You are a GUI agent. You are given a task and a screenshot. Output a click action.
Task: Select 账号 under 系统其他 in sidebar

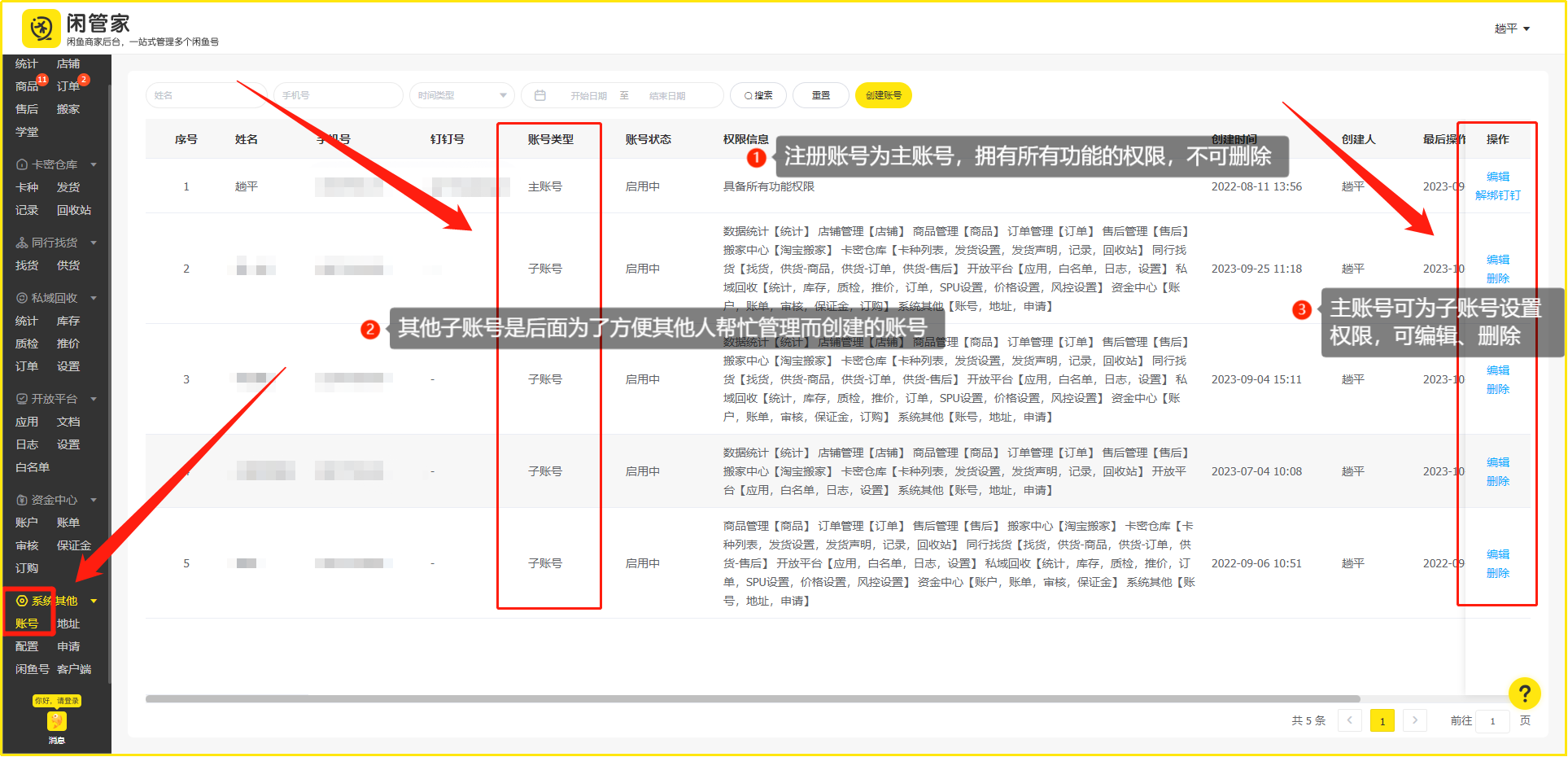27,624
